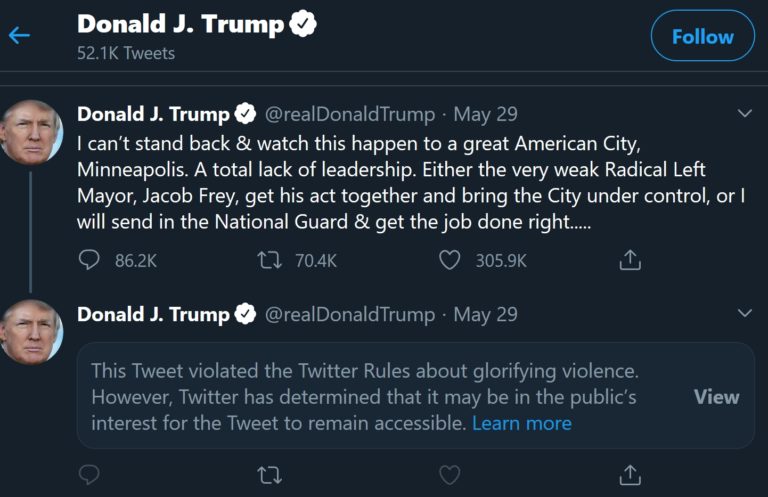Click the May 29 timestamp on first tweet
Image resolution: width=768 pixels, height=497 pixels.
485,114
